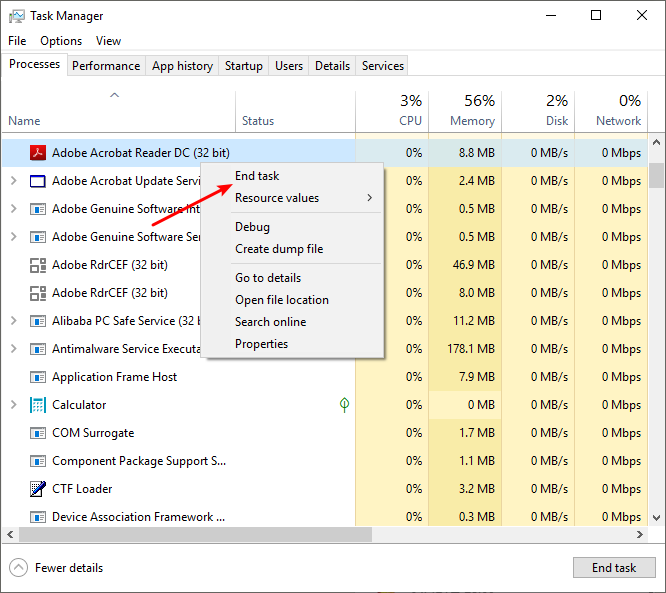Expand the Adobe Acrobat Update Service row
This screenshot has height=593, width=666.
[x=14, y=181]
